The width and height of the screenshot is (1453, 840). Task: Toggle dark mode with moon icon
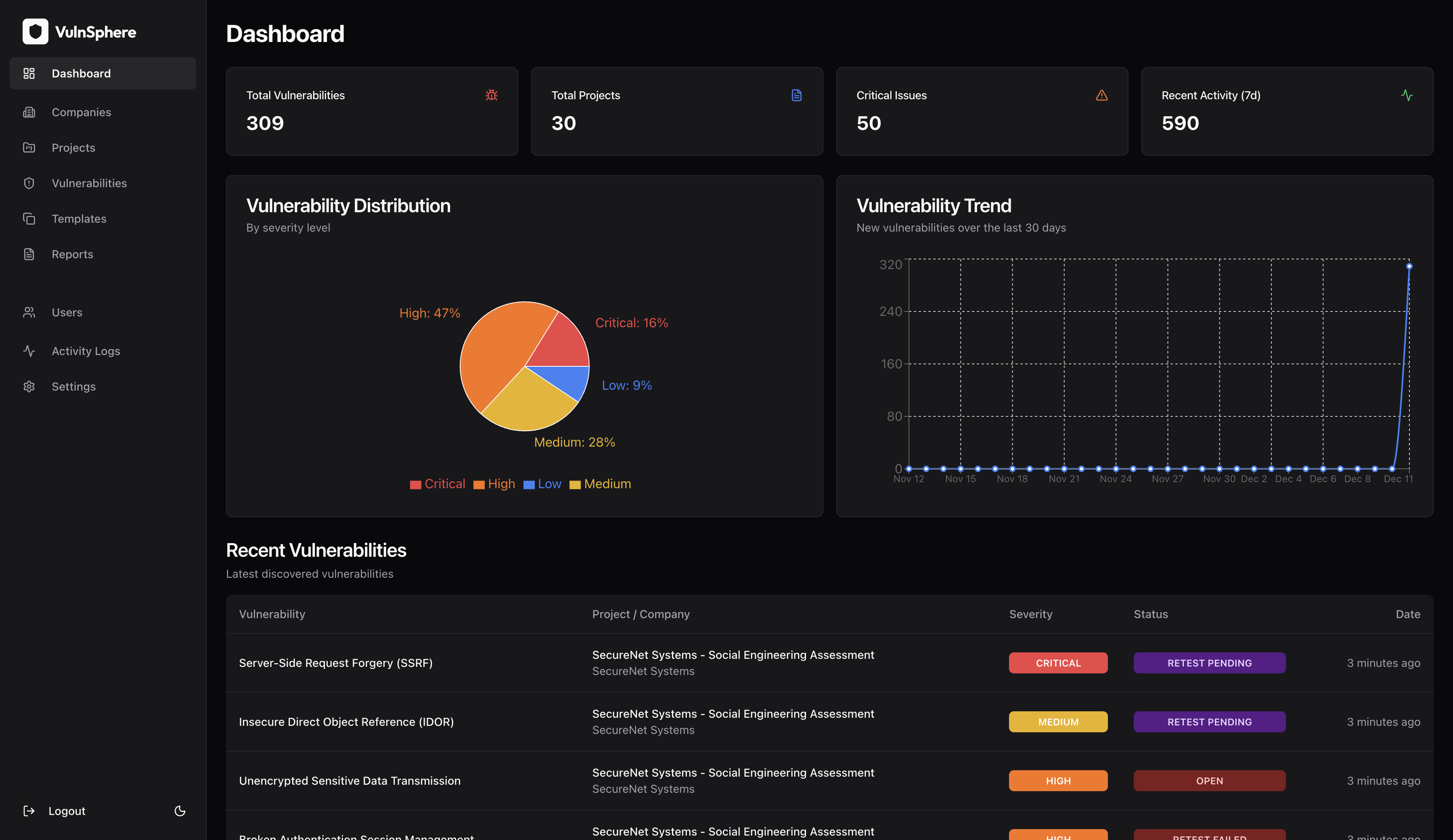[x=180, y=811]
